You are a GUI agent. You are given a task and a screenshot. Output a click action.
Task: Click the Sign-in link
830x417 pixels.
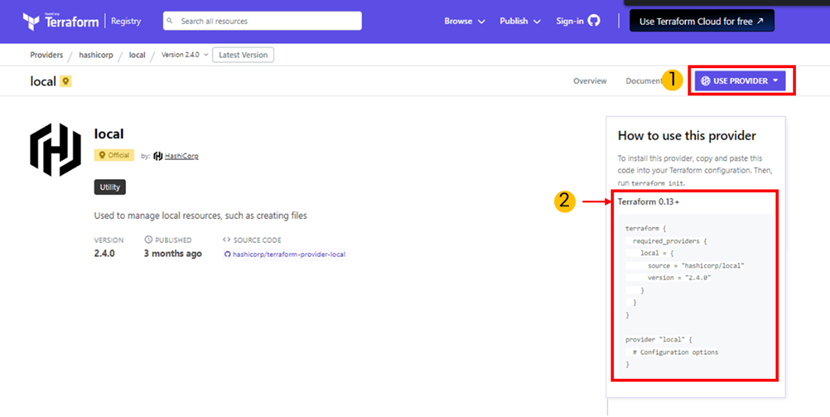pos(570,21)
